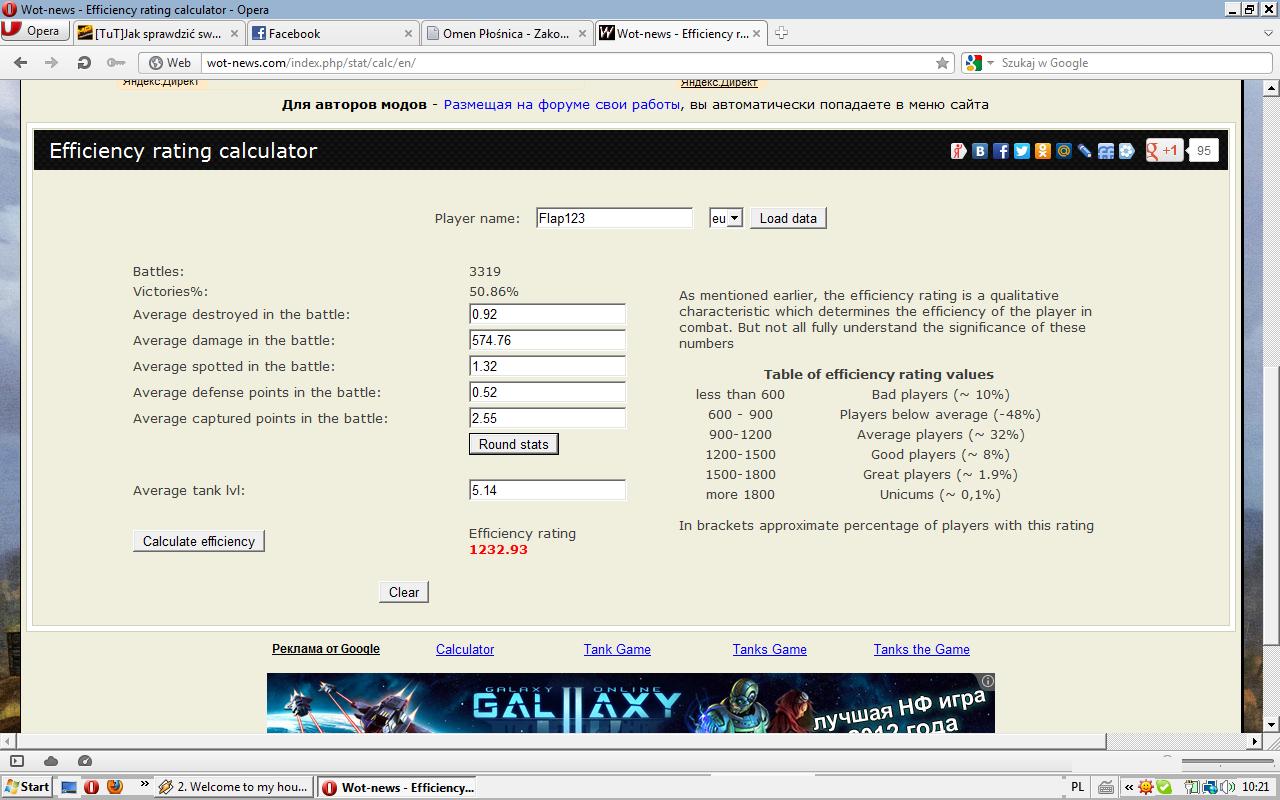
Task: Share page via Ya.ru icon
Action: (958, 151)
